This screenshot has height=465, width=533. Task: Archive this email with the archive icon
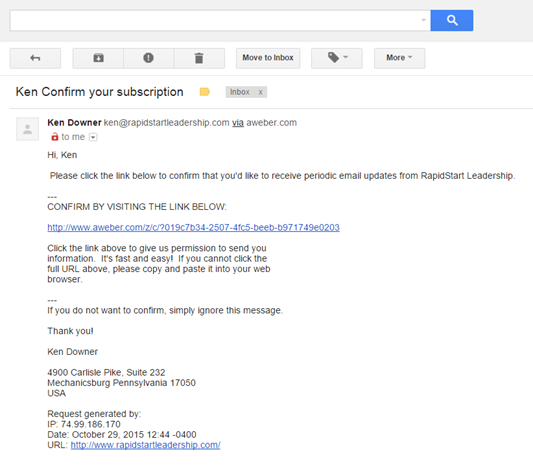click(x=98, y=58)
